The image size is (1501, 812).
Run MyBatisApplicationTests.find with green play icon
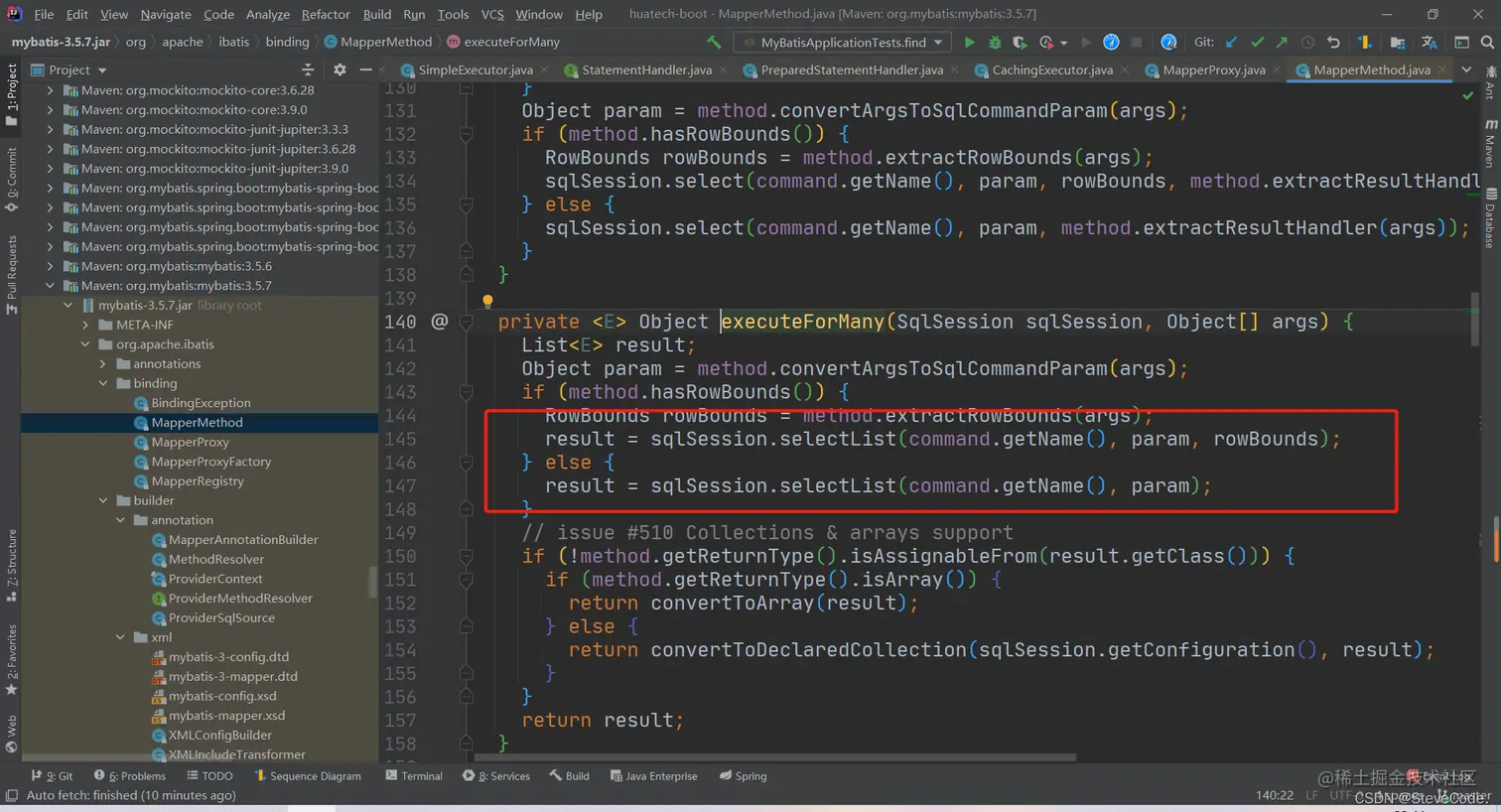(x=969, y=42)
